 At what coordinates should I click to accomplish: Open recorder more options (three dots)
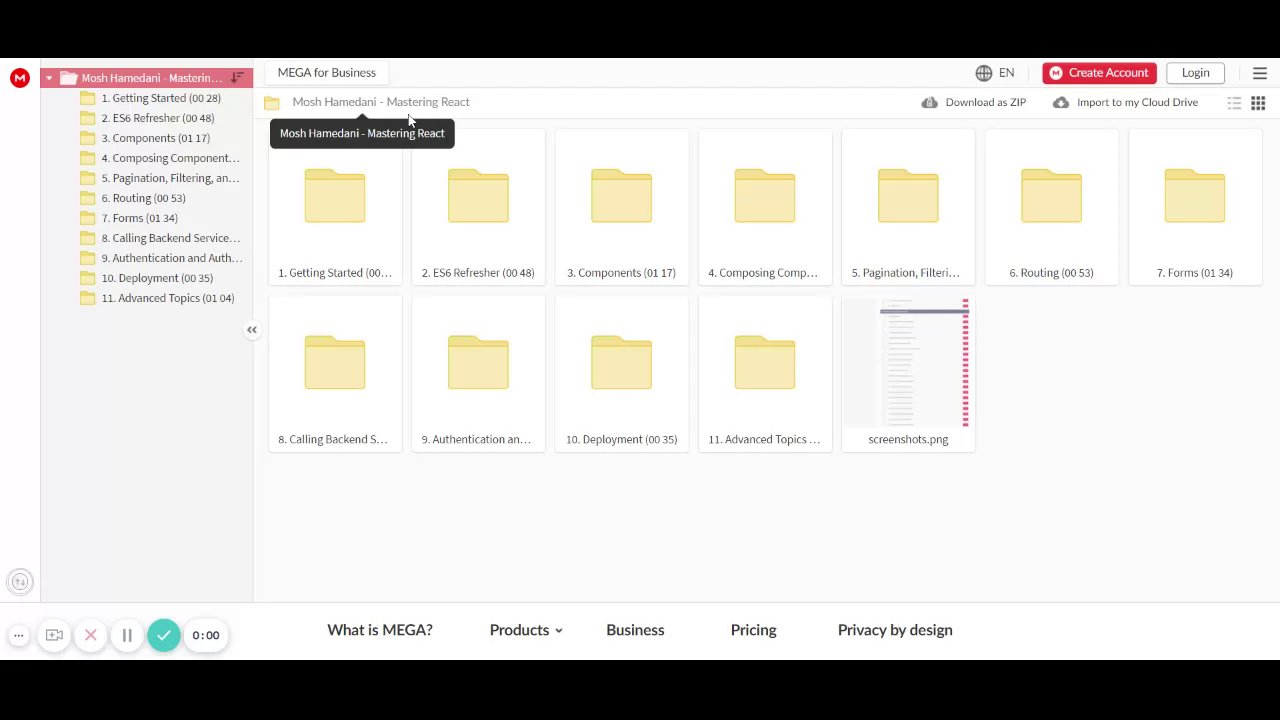coord(18,635)
